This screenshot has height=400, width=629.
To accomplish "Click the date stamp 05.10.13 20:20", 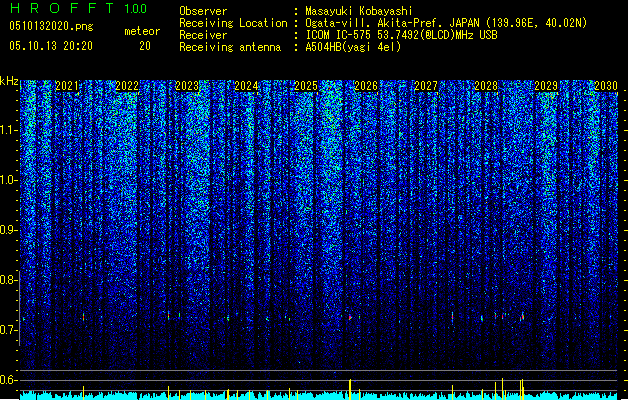I will point(51,46).
